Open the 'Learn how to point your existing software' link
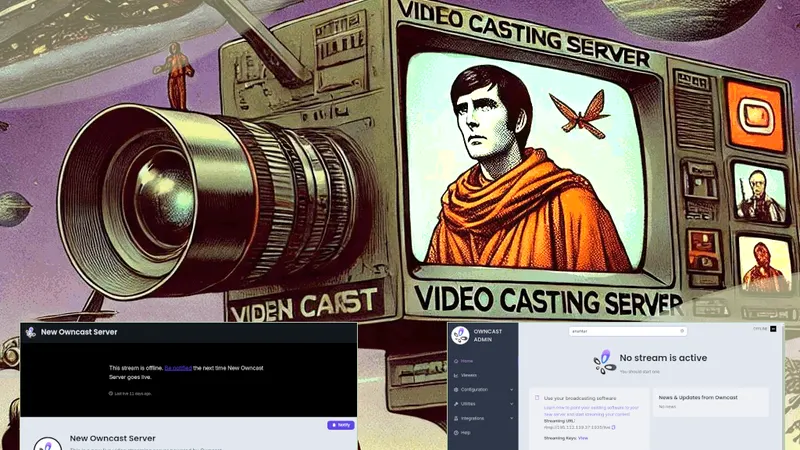The width and height of the screenshot is (800, 450). coord(591,411)
